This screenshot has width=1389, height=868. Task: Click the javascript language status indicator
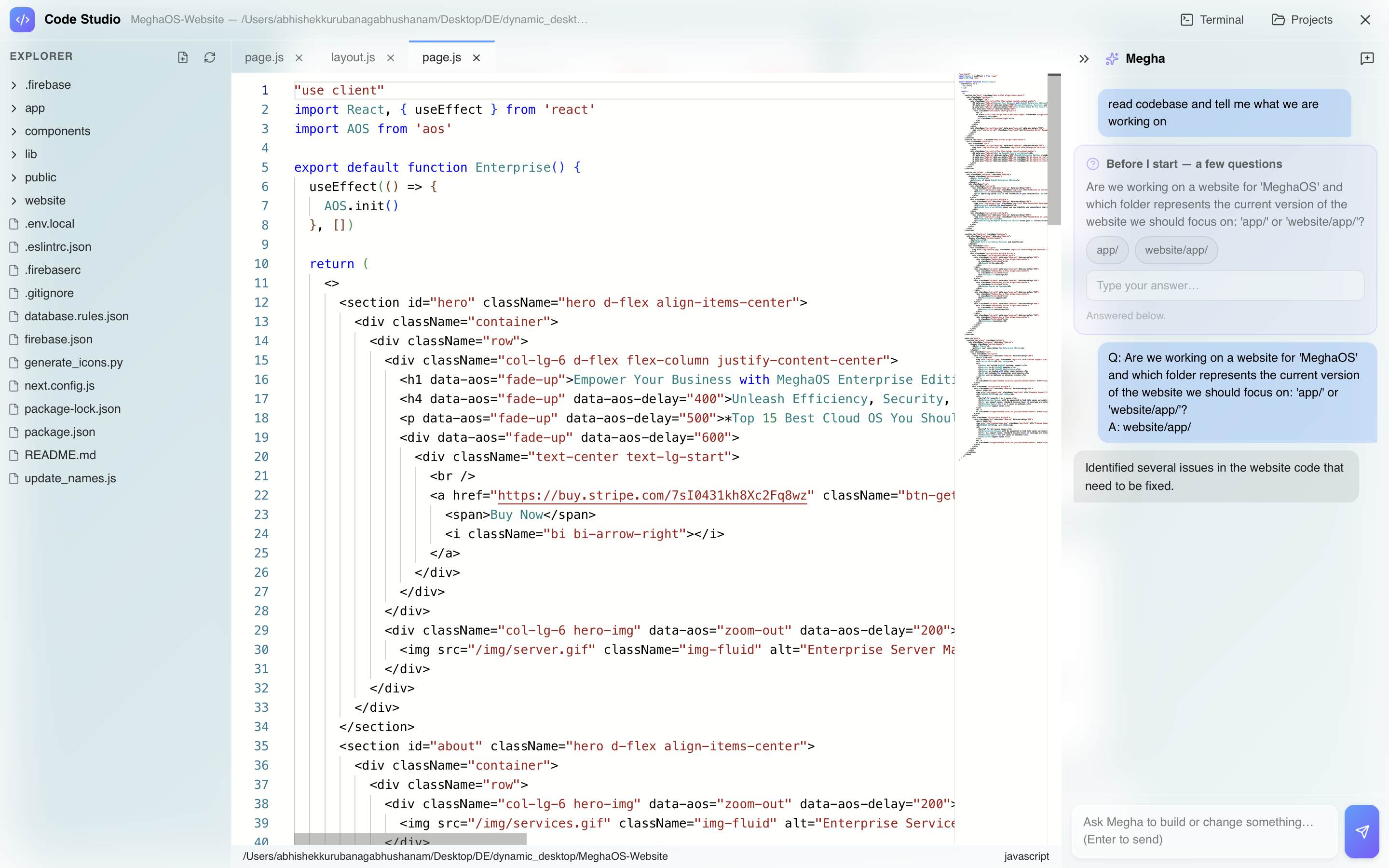click(1026, 856)
